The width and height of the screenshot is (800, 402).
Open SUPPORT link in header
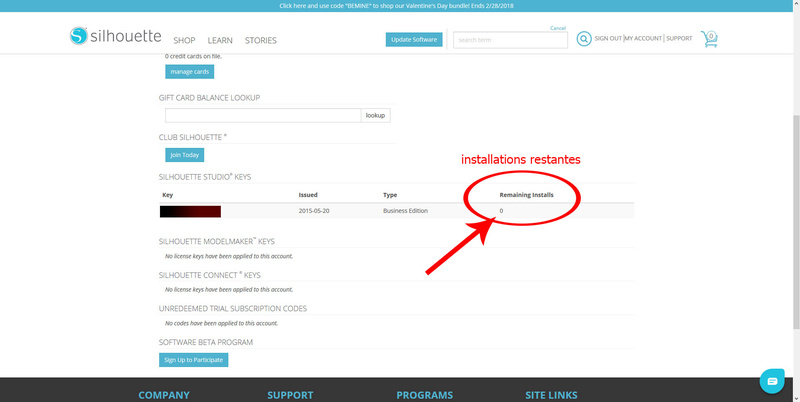point(679,38)
